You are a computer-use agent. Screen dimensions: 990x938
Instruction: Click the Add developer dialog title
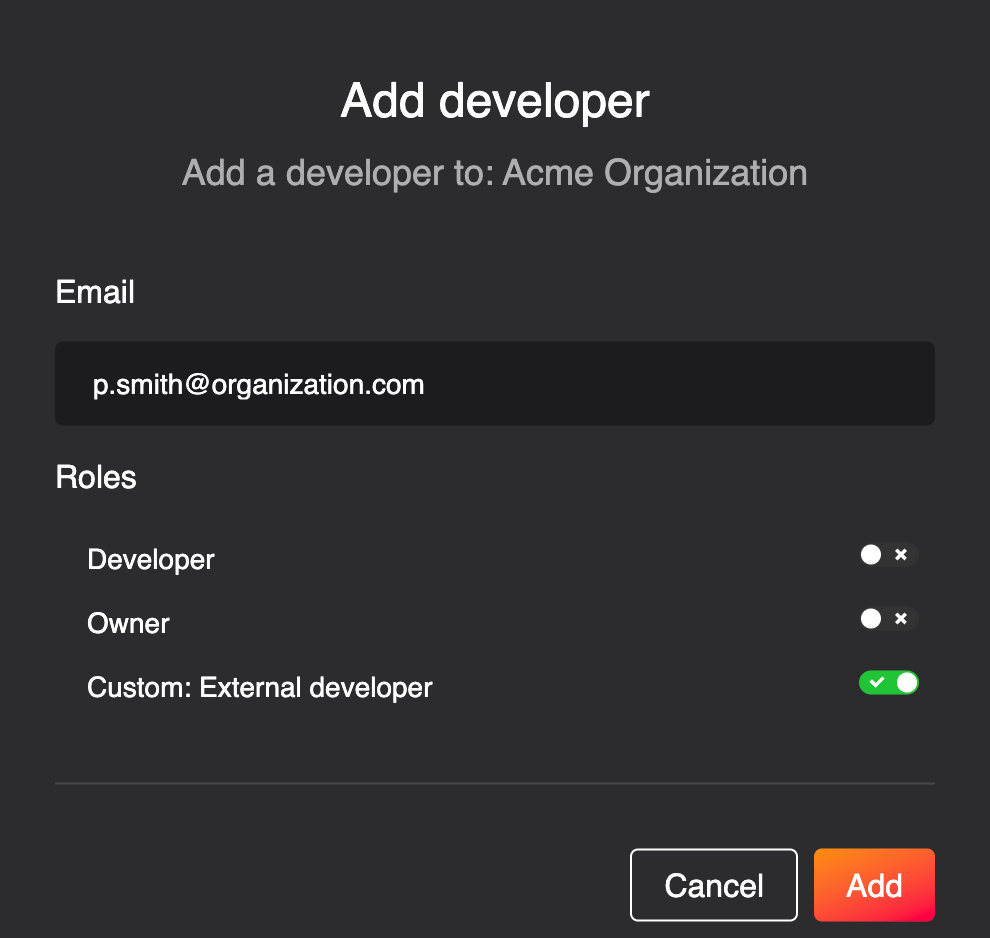495,101
